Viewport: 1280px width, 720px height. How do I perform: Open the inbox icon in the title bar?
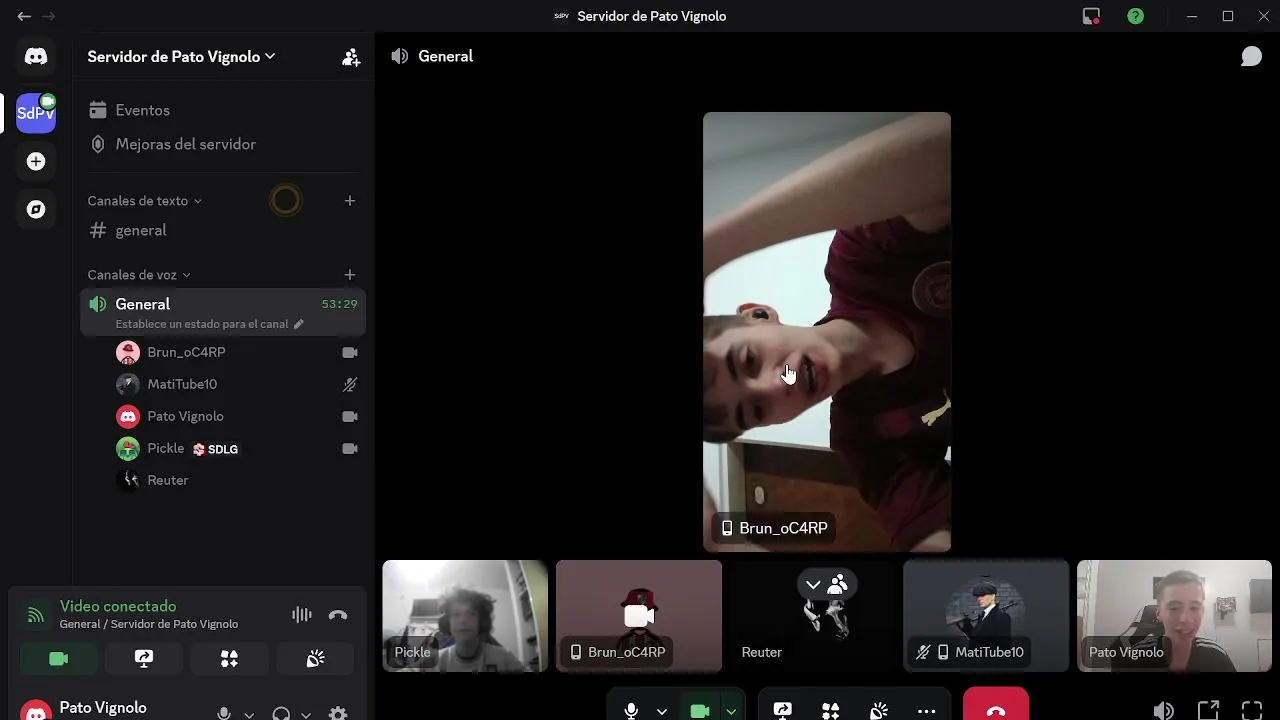[x=1091, y=16]
